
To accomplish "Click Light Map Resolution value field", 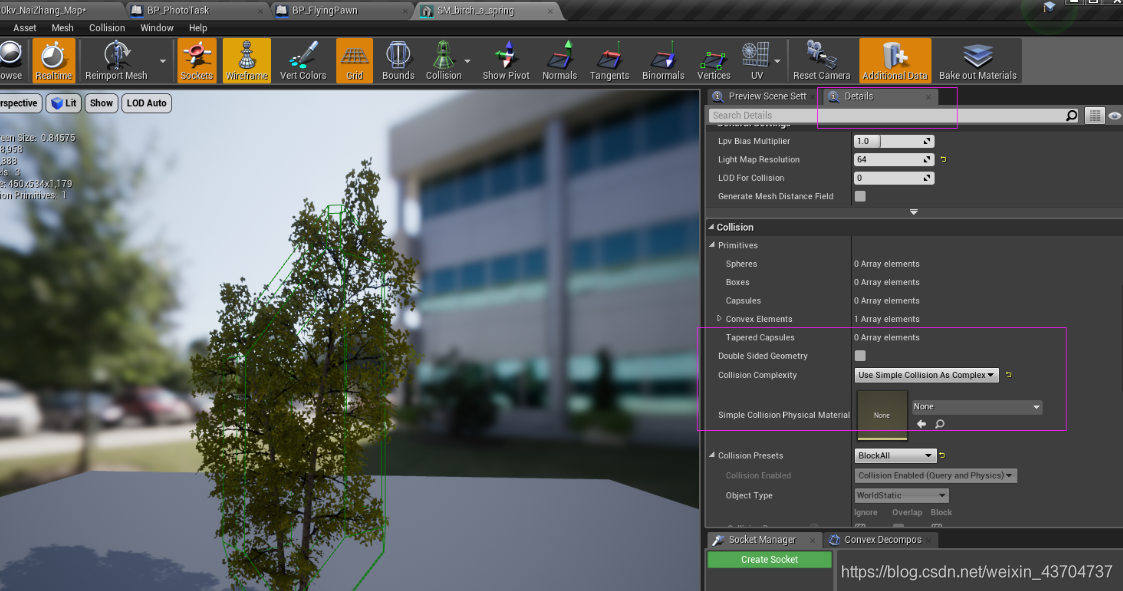I will (x=894, y=160).
